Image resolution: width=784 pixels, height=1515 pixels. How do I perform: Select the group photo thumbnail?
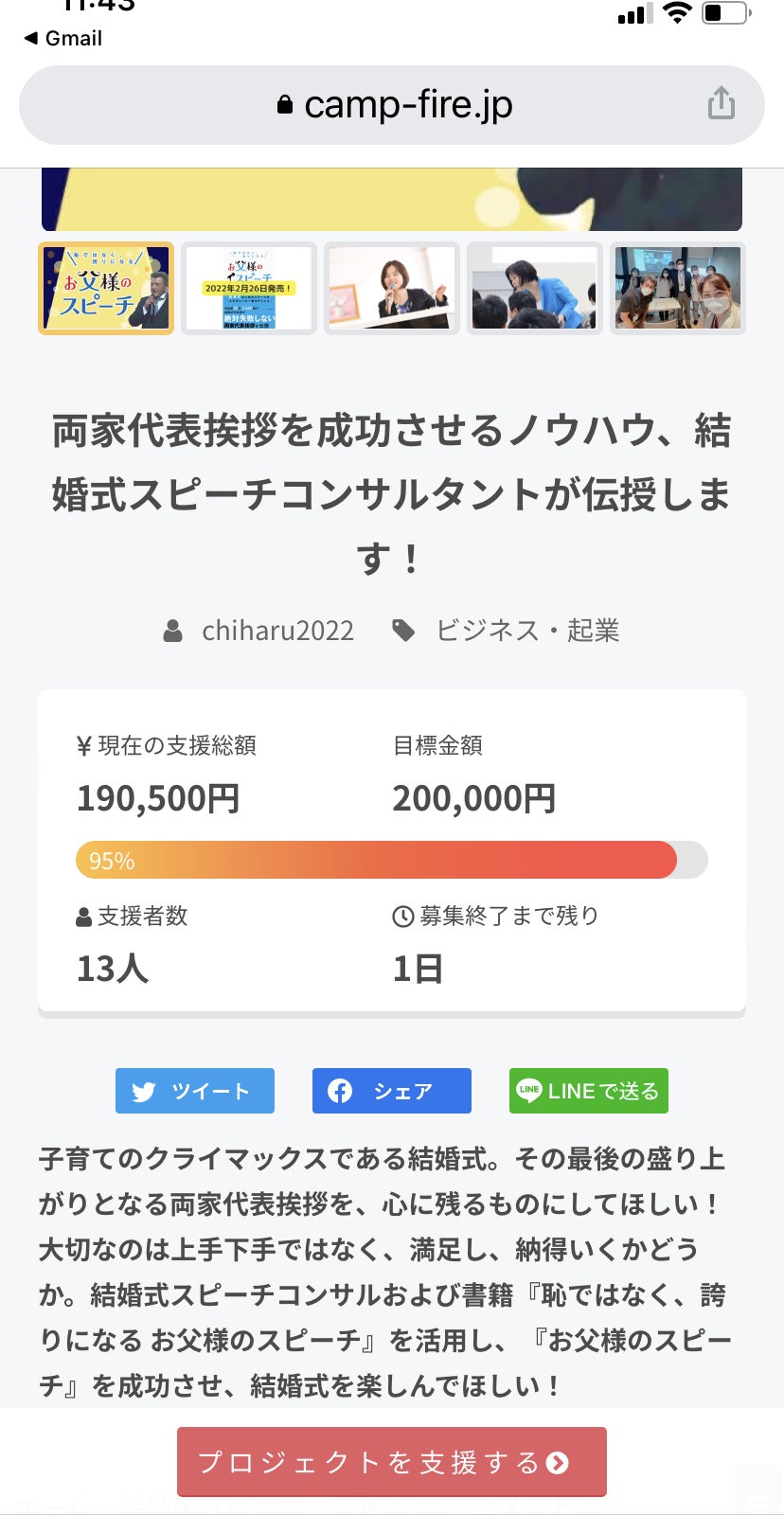tap(678, 288)
